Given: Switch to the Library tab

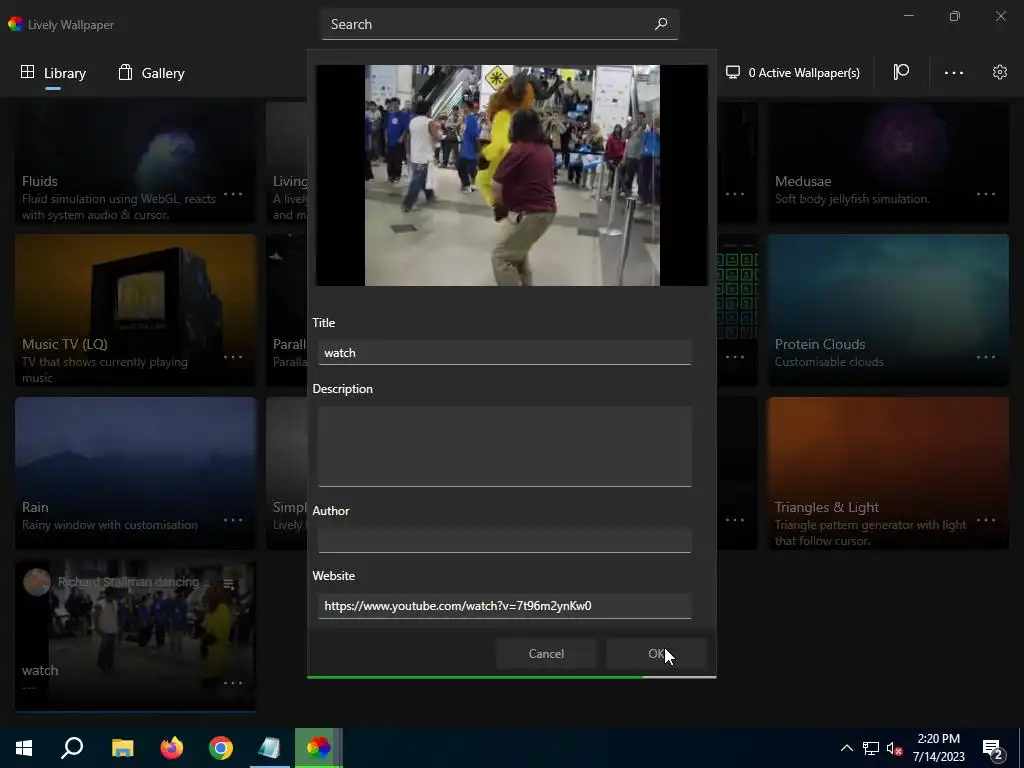Looking at the screenshot, I should pos(54,72).
